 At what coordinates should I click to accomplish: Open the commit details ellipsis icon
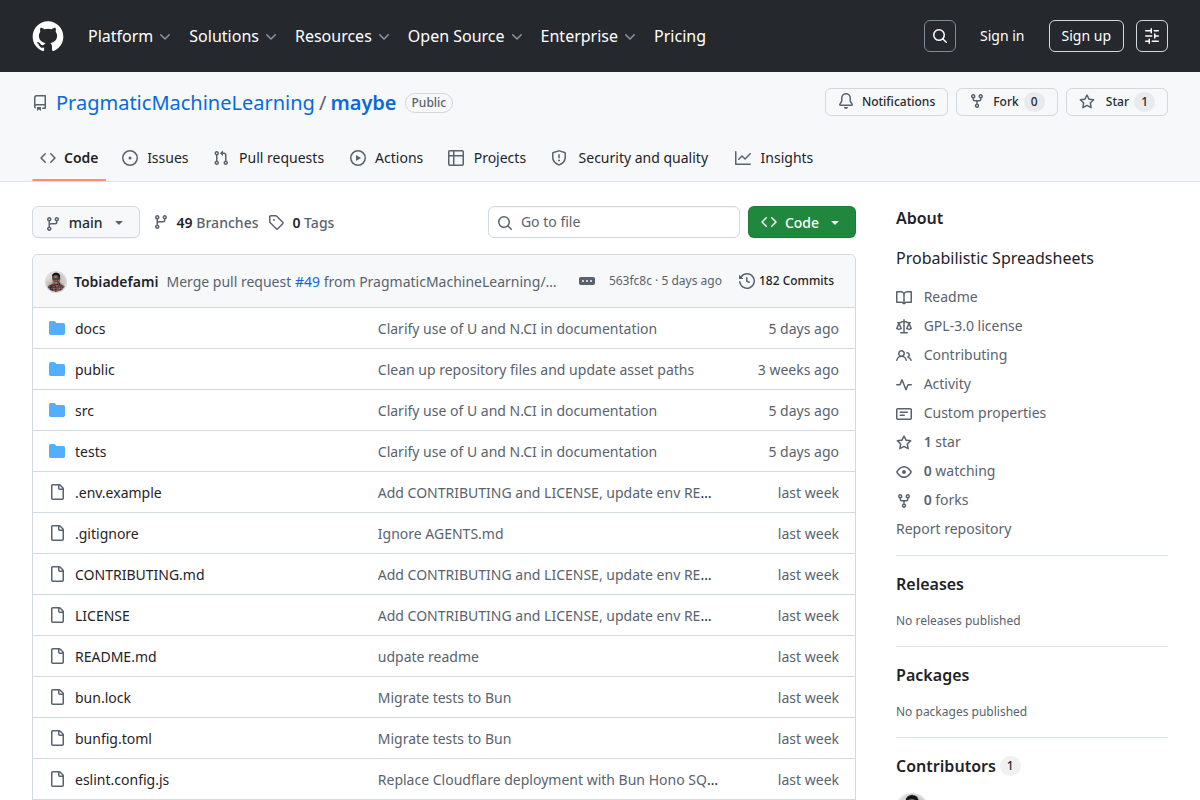point(587,281)
